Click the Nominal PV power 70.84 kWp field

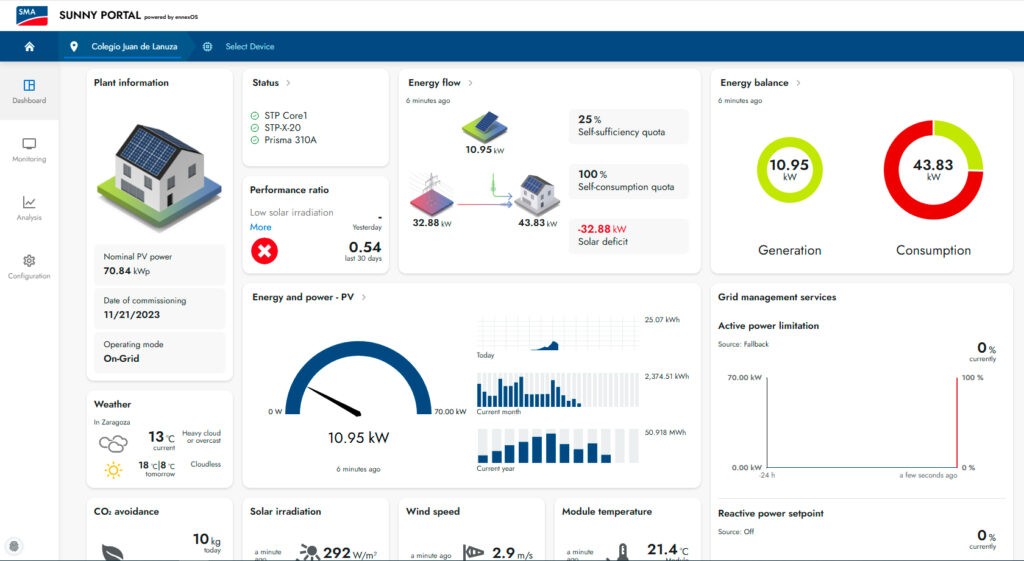pyautogui.click(x=159, y=264)
